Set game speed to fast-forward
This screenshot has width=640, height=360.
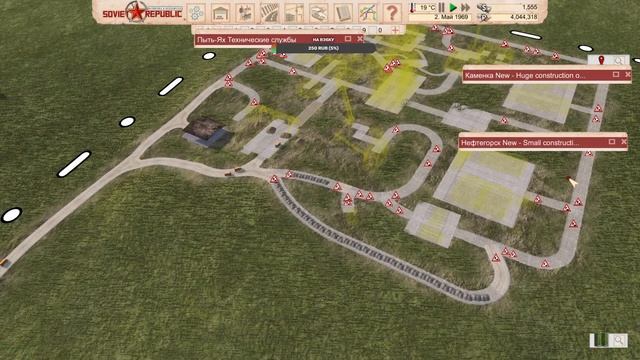pyautogui.click(x=465, y=7)
